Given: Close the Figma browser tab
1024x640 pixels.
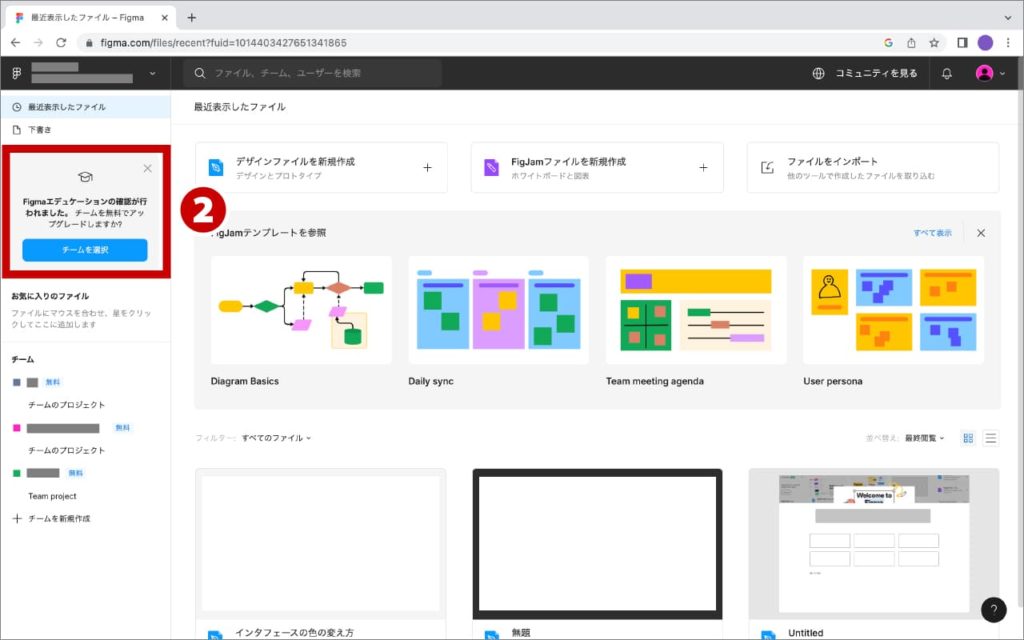Looking at the screenshot, I should click(x=165, y=18).
